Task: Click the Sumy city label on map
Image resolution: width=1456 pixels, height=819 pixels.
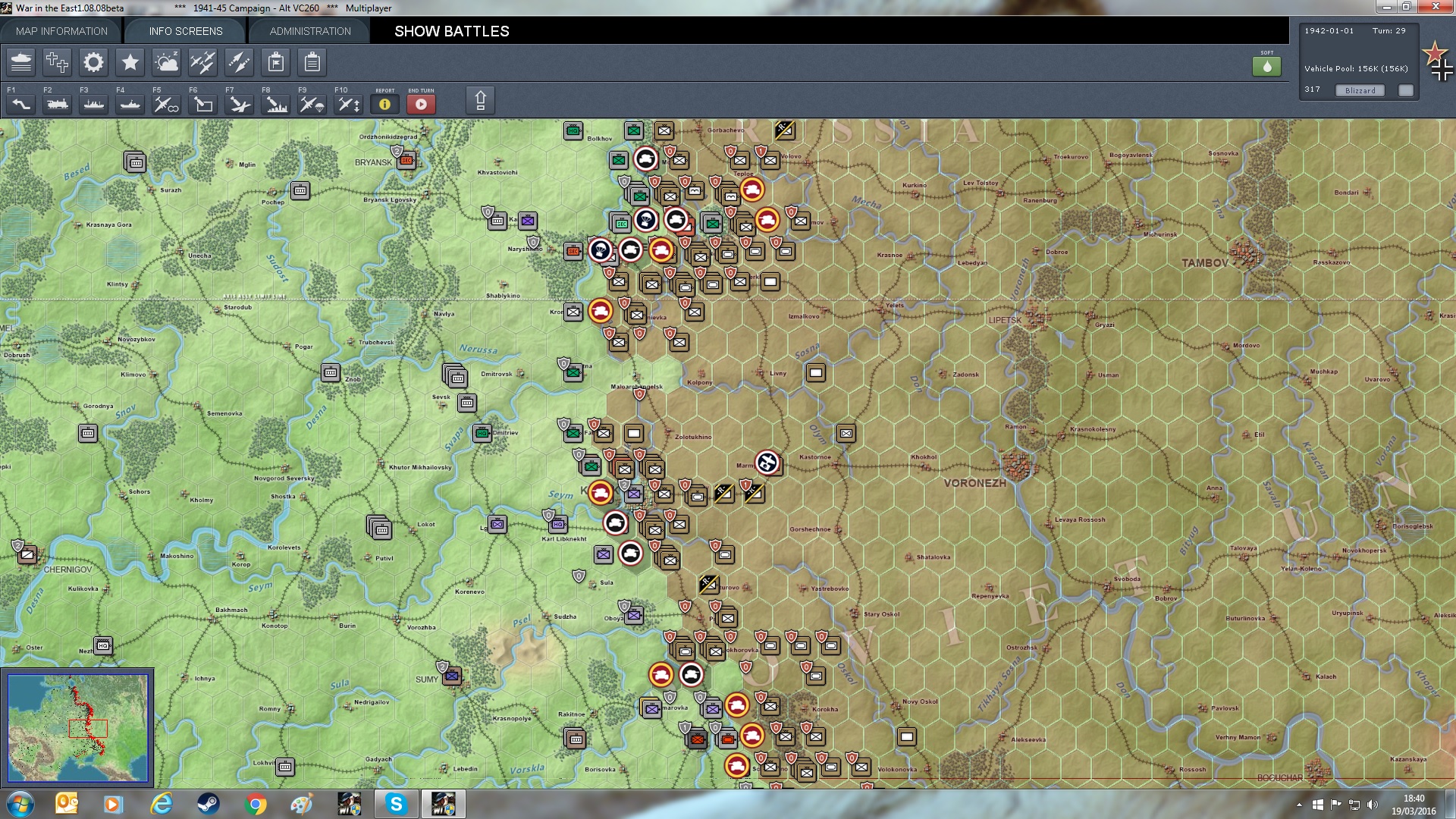Action: click(x=426, y=679)
